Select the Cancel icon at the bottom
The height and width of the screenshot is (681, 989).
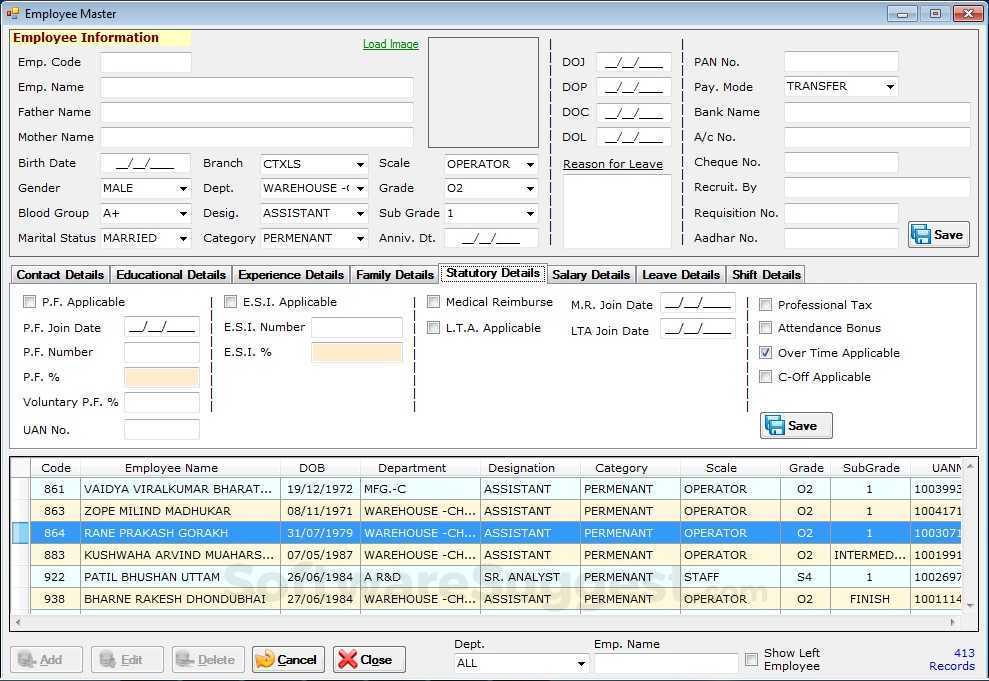(267, 659)
